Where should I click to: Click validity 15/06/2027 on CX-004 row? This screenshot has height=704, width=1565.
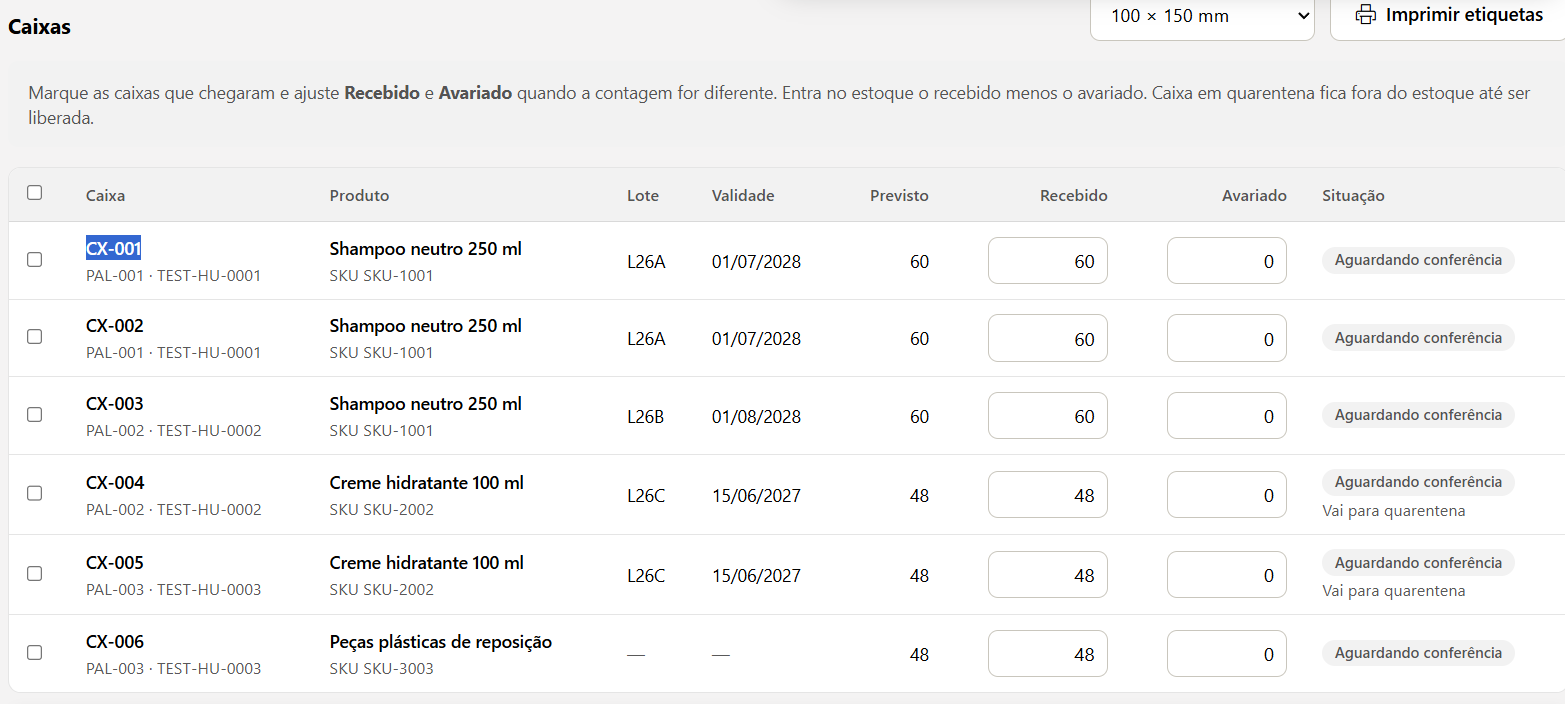756,496
